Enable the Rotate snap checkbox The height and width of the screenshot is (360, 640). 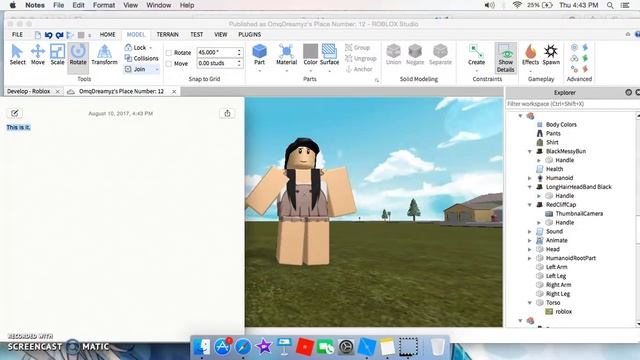169,53
